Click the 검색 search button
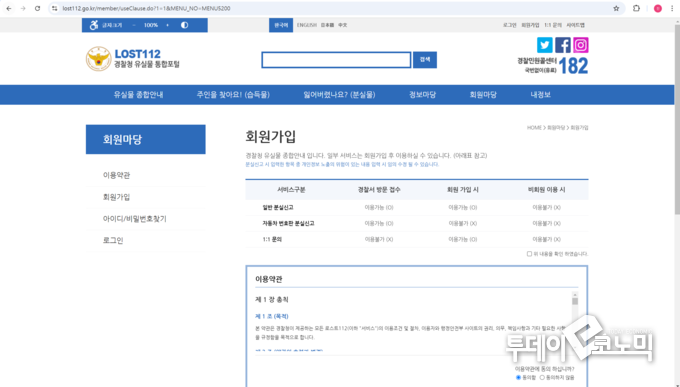Screen dimensions: 680x387 [425, 60]
